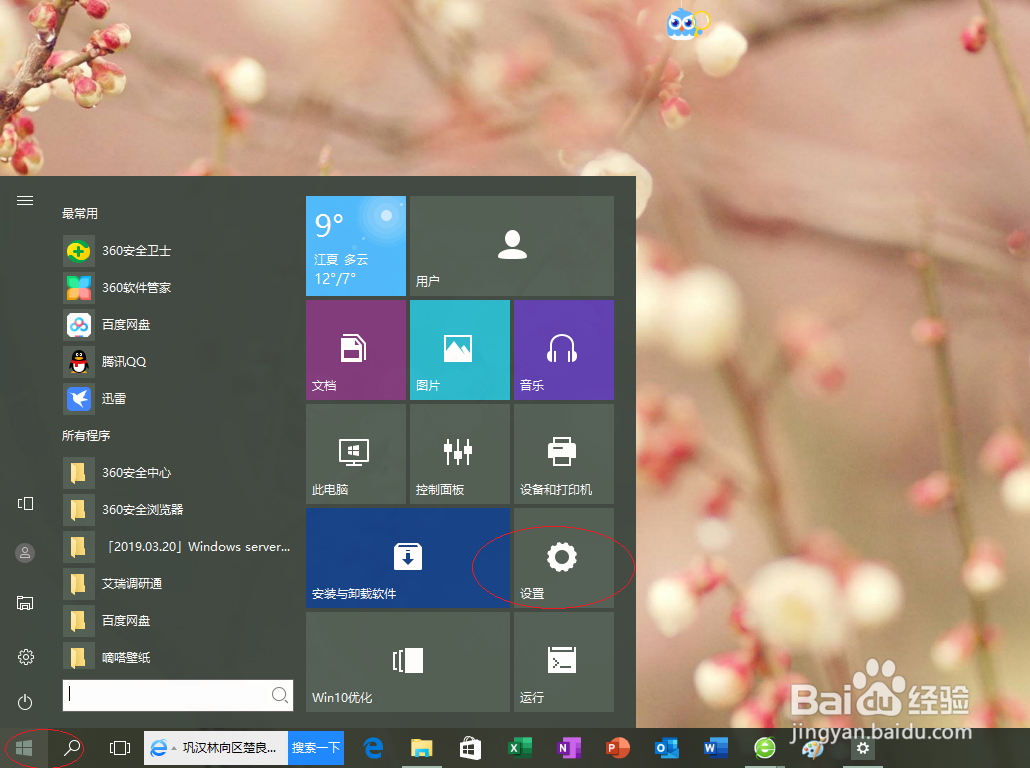Open the 设备和打印机 tile
1030x768 pixels.
tap(564, 454)
